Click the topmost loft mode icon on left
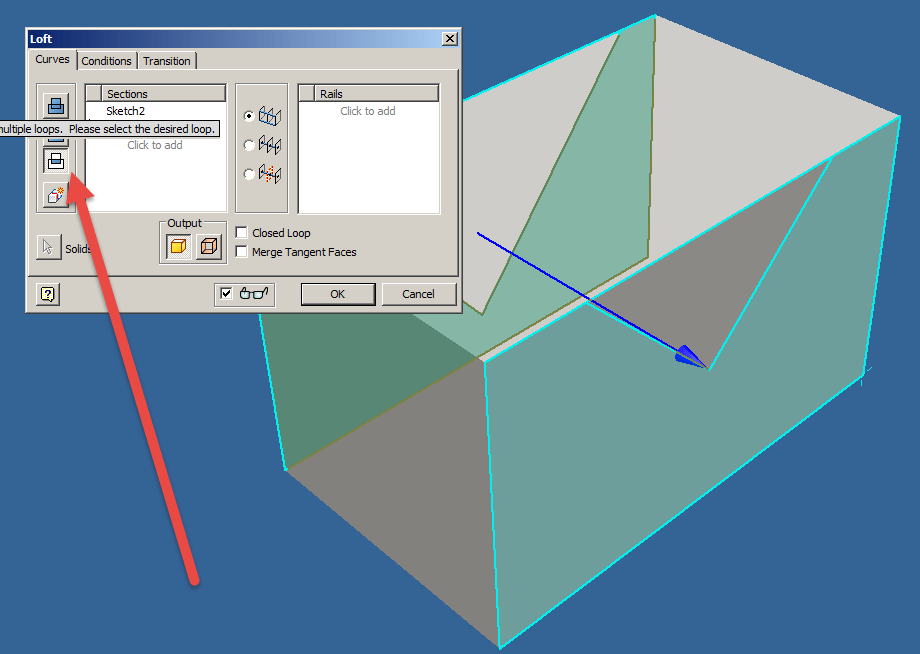The image size is (920, 654). (x=56, y=103)
